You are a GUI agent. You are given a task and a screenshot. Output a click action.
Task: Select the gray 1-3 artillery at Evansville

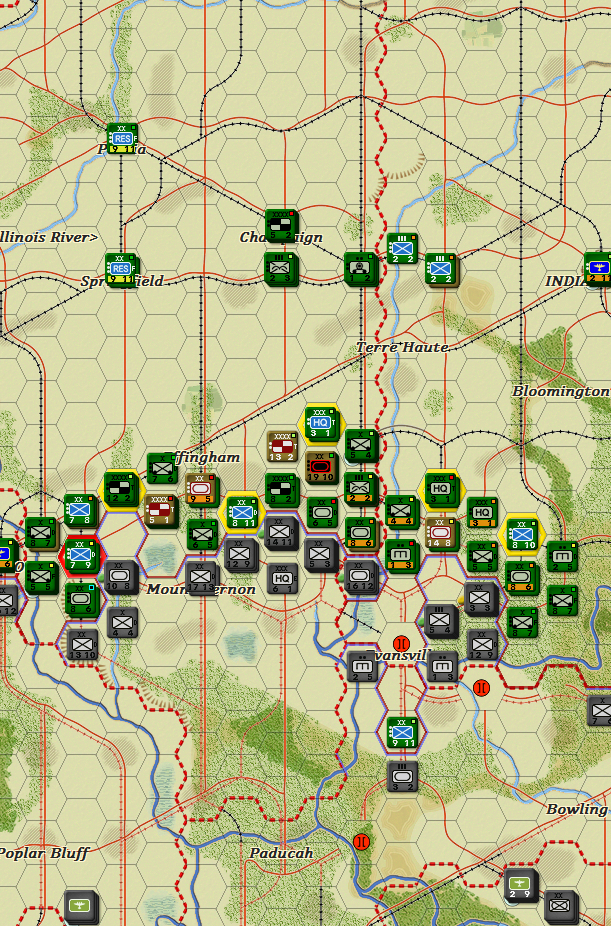[x=442, y=667]
